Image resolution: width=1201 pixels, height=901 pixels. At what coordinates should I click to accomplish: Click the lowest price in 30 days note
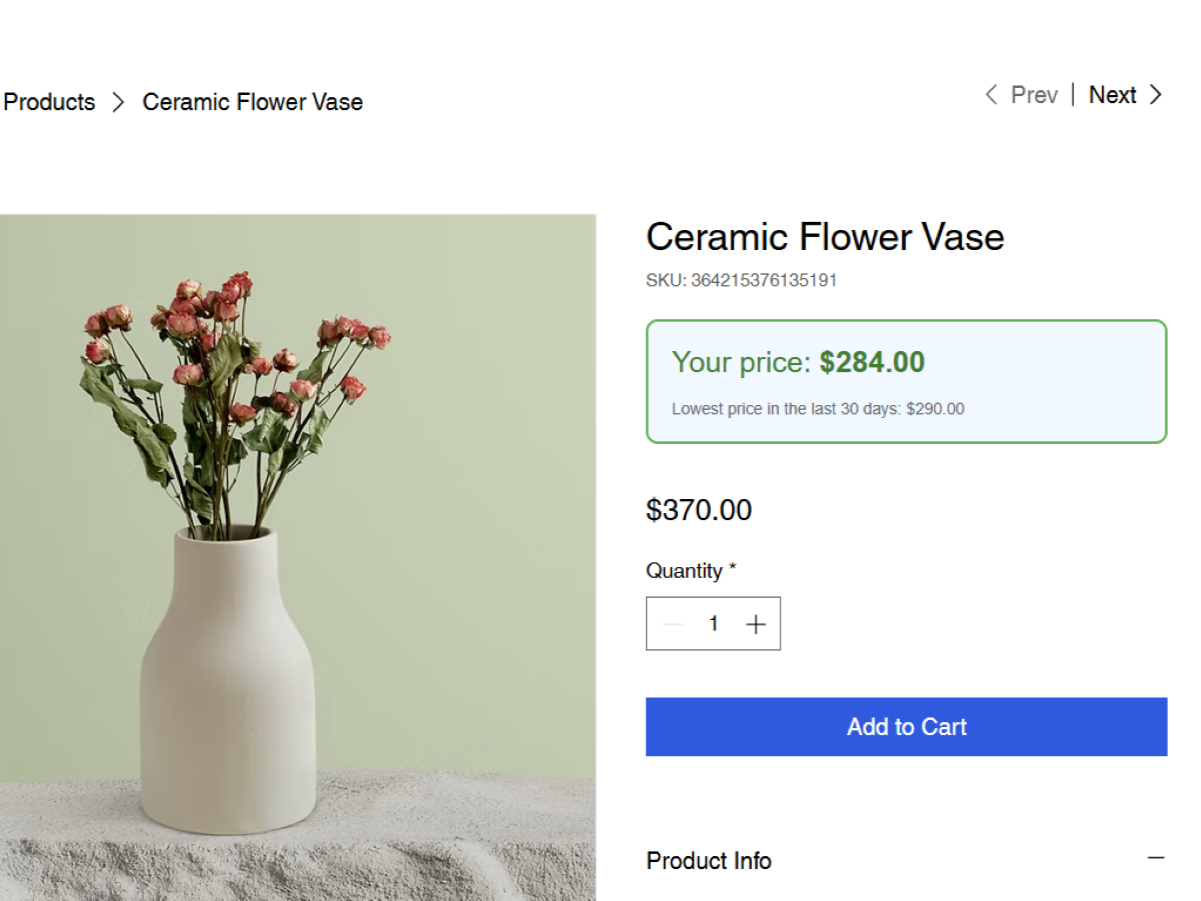(817, 409)
